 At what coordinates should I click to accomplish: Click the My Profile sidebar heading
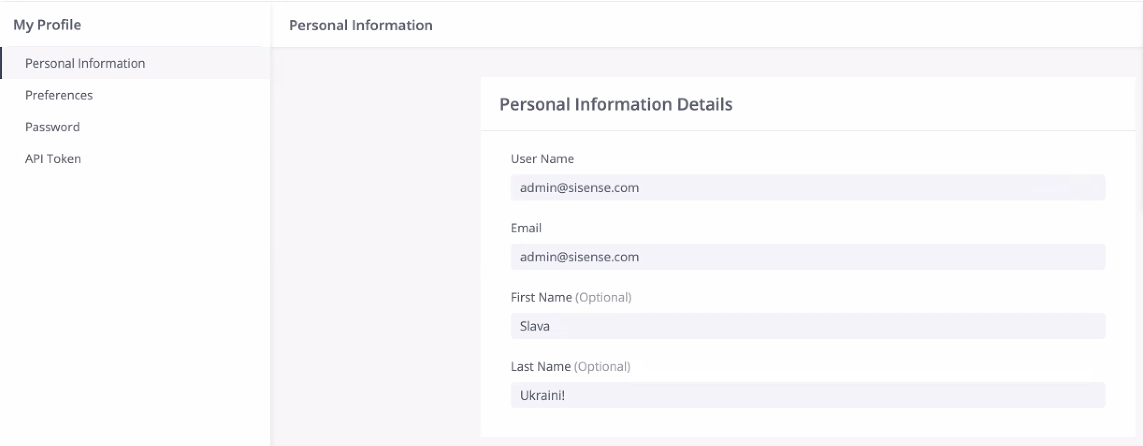pyautogui.click(x=47, y=25)
